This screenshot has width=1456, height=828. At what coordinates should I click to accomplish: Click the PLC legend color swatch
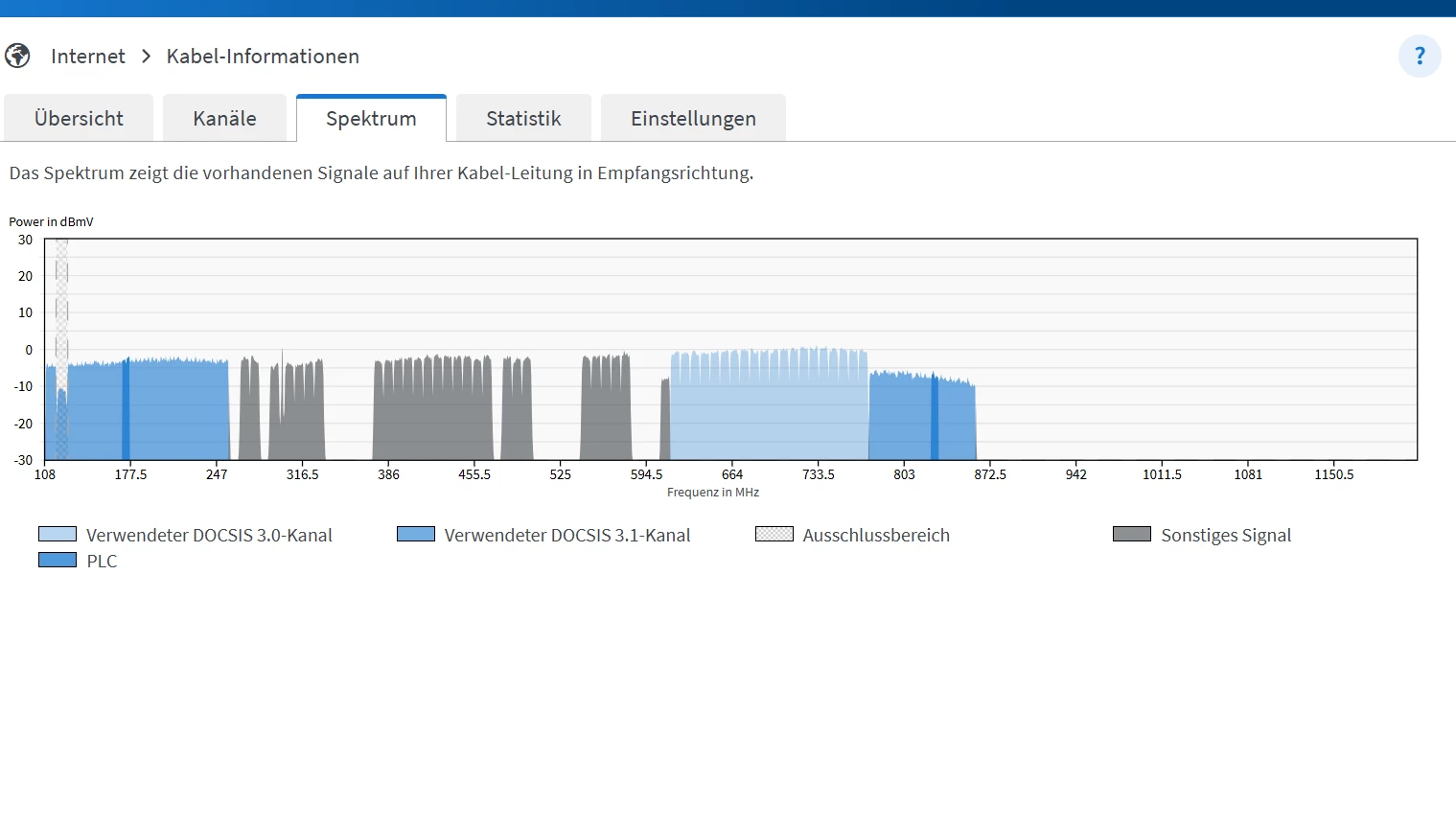[58, 560]
